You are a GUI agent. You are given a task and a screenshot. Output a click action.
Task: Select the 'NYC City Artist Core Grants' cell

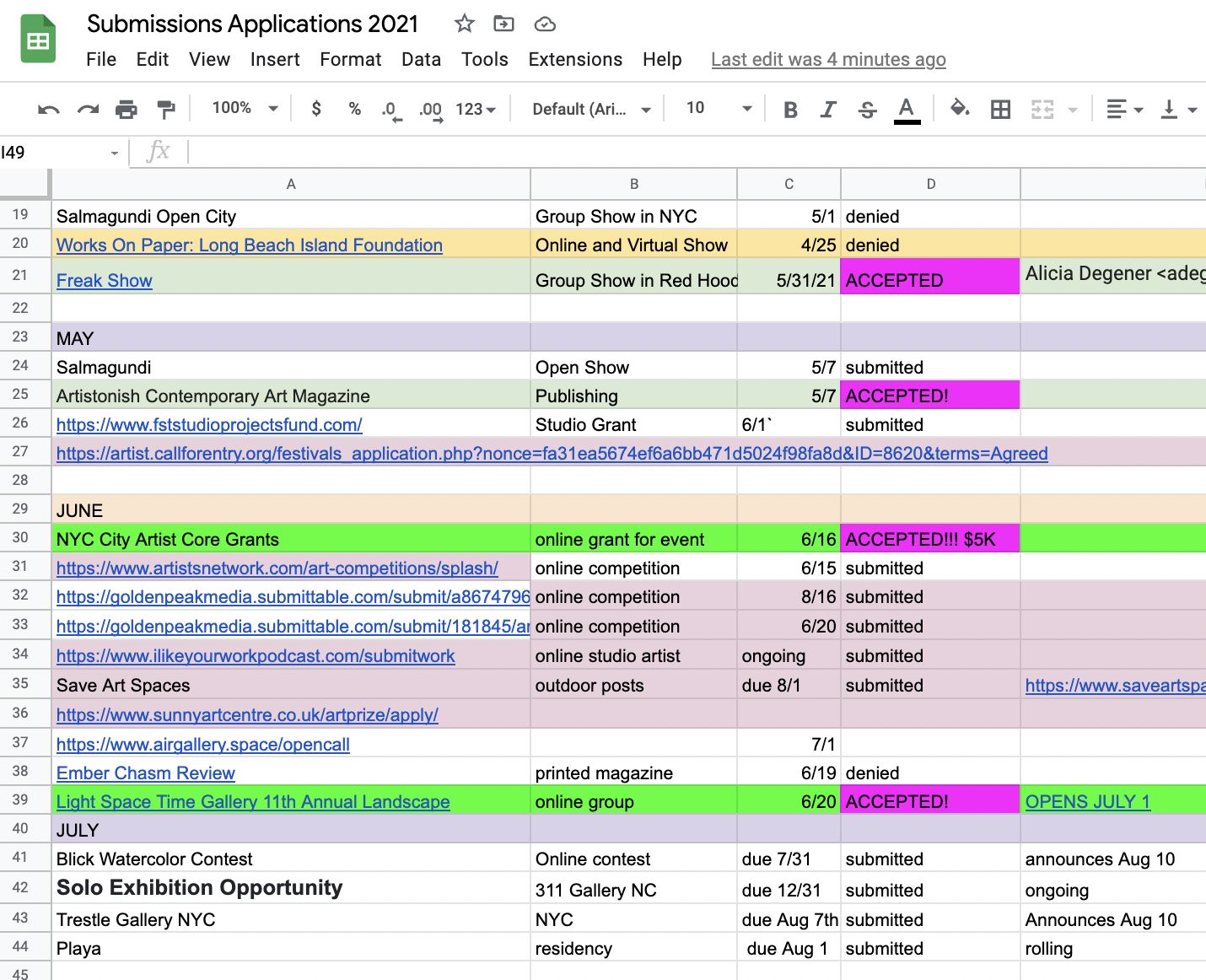click(x=291, y=539)
